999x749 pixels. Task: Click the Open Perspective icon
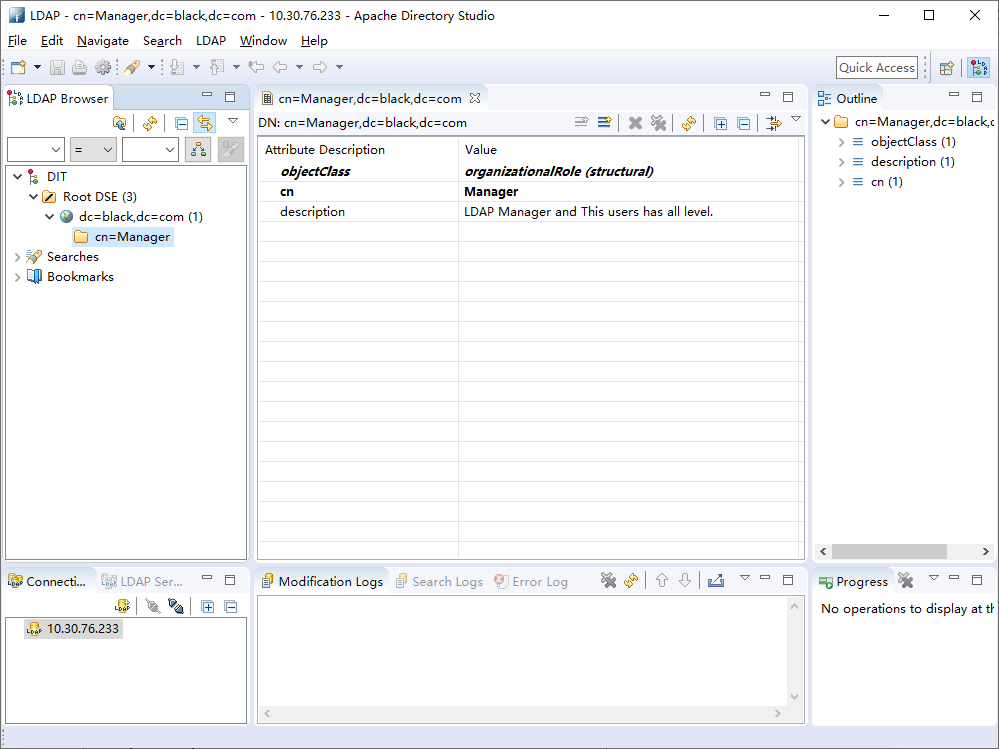947,68
